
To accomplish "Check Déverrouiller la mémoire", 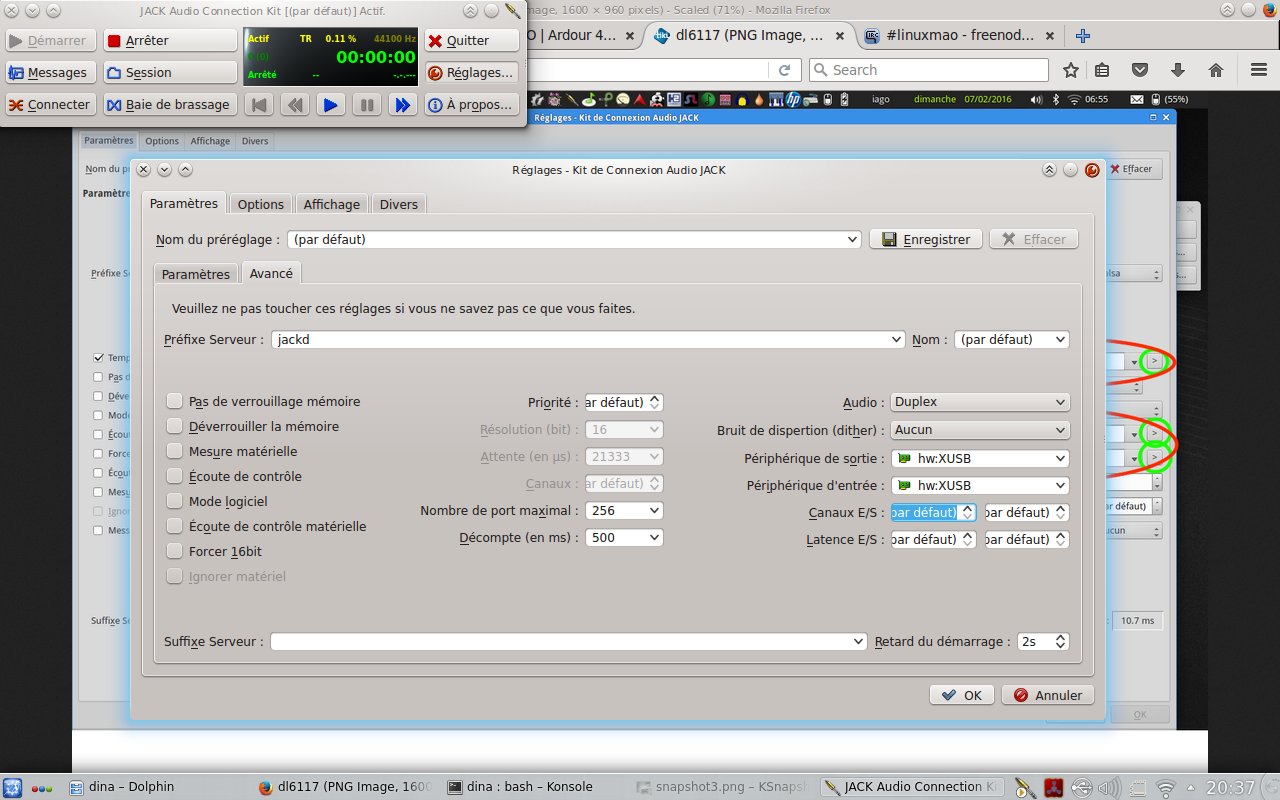I will click(175, 426).
